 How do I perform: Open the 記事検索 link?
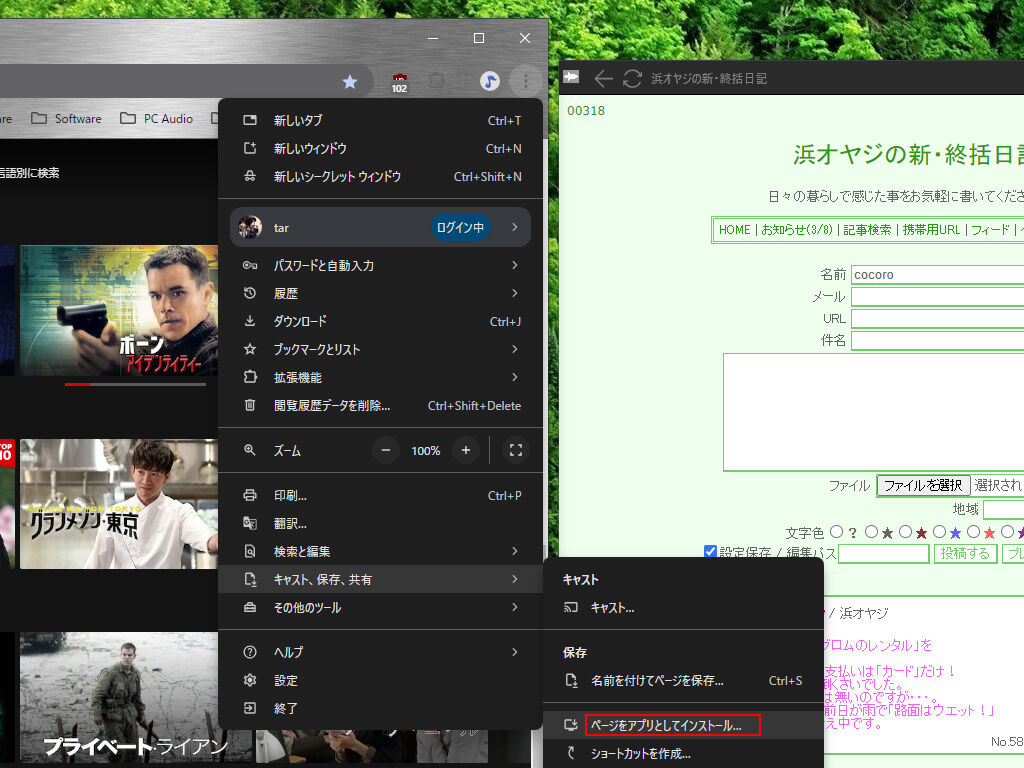pyautogui.click(x=867, y=229)
